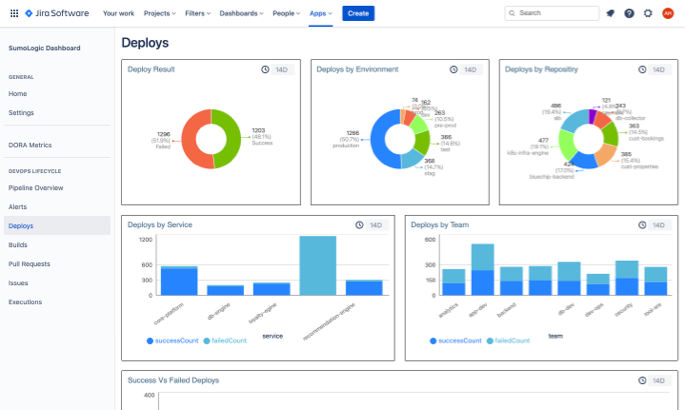This screenshot has height=410, width=685.
Task: Open the notifications icon in top bar
Action: [x=611, y=13]
